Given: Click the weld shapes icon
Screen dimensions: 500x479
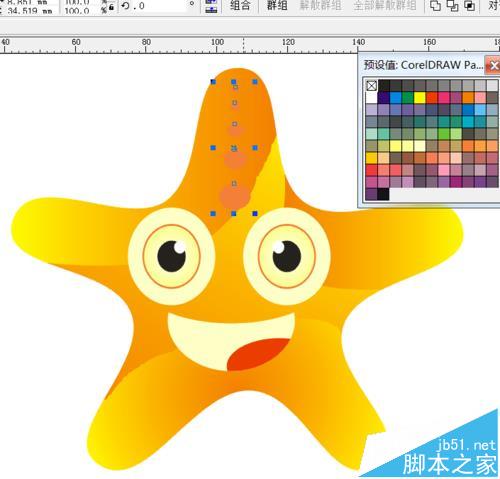Looking at the screenshot, I should [x=435, y=6].
